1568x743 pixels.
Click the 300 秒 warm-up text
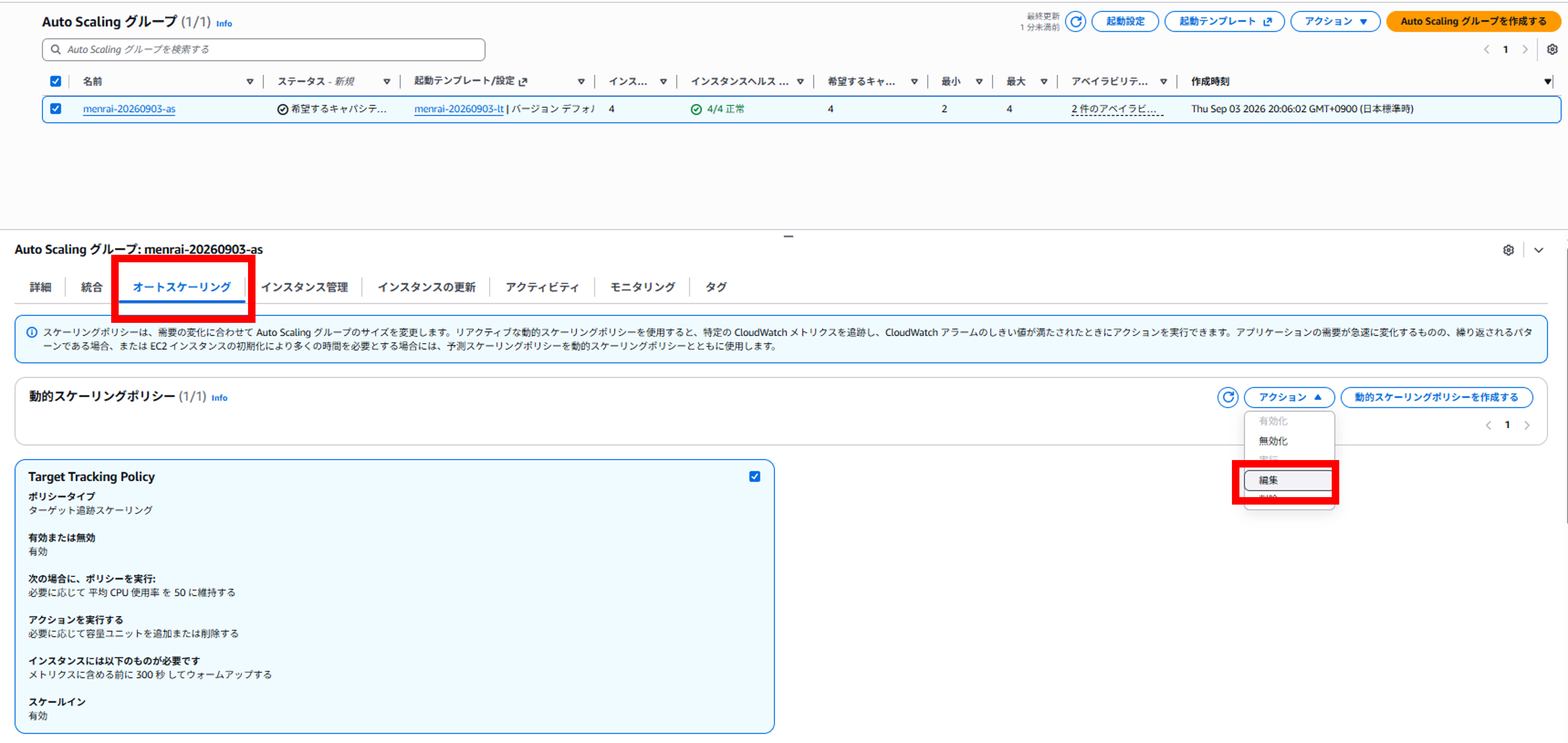point(150,674)
